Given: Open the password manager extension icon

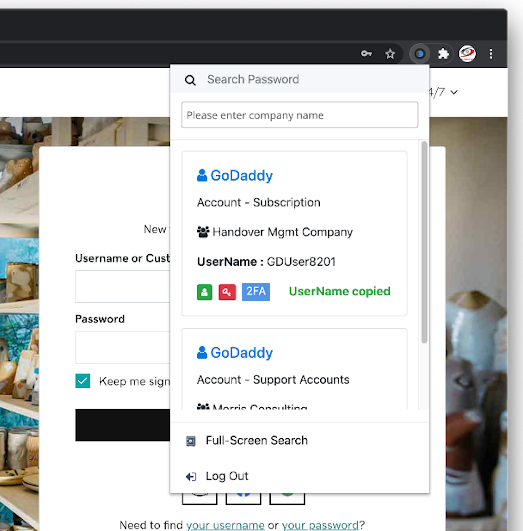Looking at the screenshot, I should pos(420,54).
